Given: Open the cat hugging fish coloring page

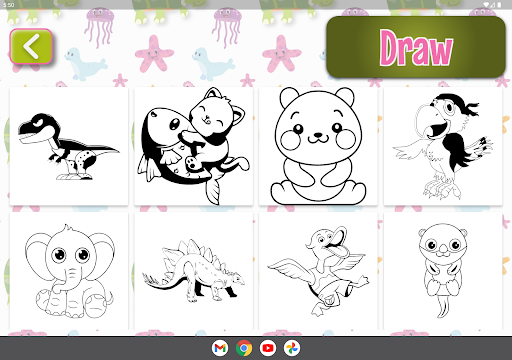Looking at the screenshot, I should click(194, 146).
